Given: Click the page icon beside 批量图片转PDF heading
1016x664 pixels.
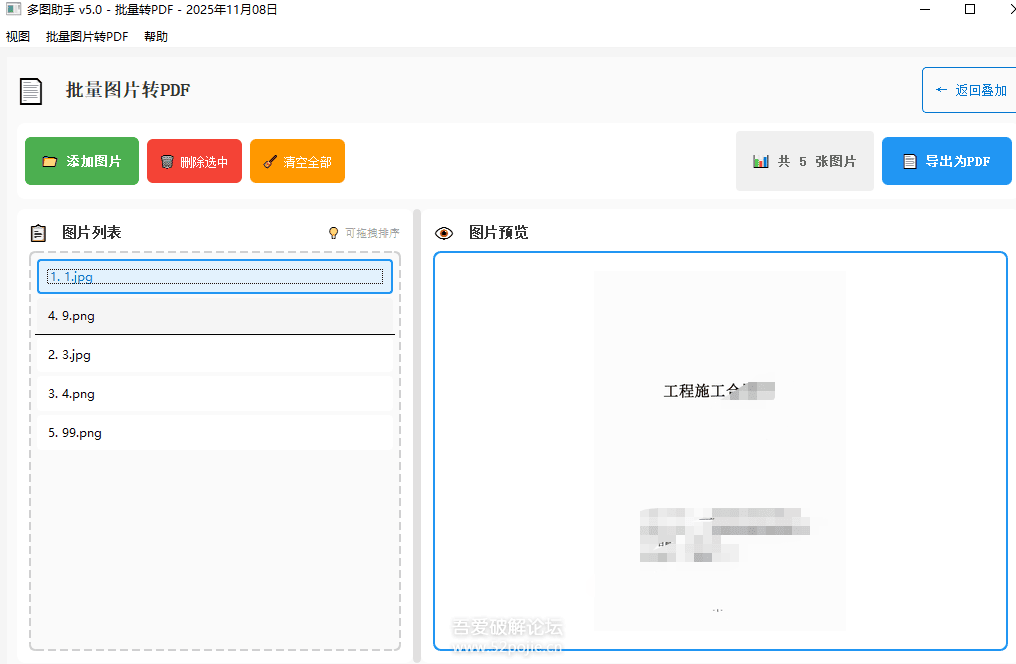Looking at the screenshot, I should click(31, 90).
